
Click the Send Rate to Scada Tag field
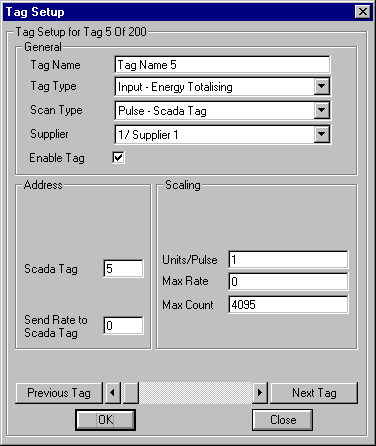(x=123, y=326)
